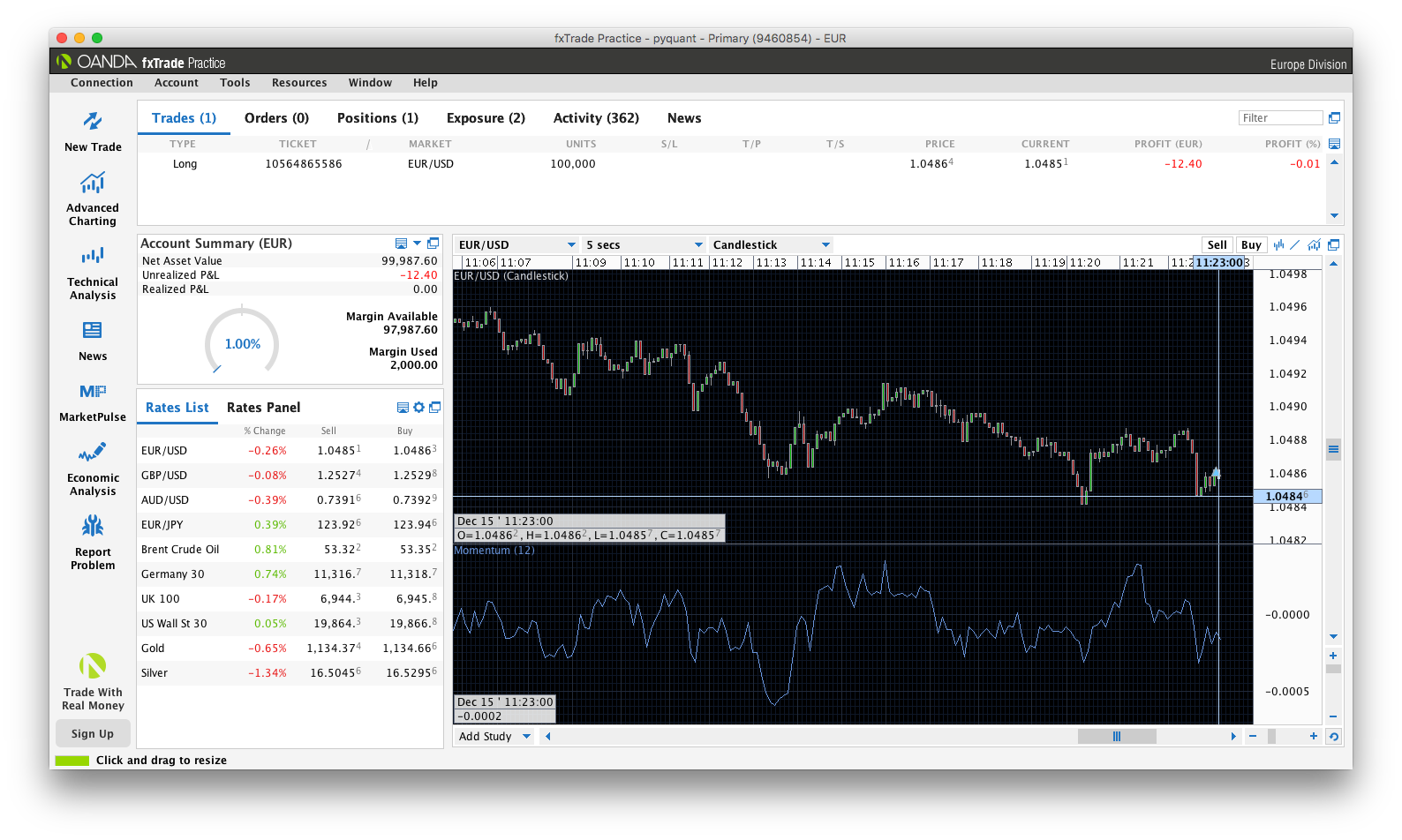Switch to the Activity (362) tab
Viewport: 1402px width, 840px height.
click(596, 118)
